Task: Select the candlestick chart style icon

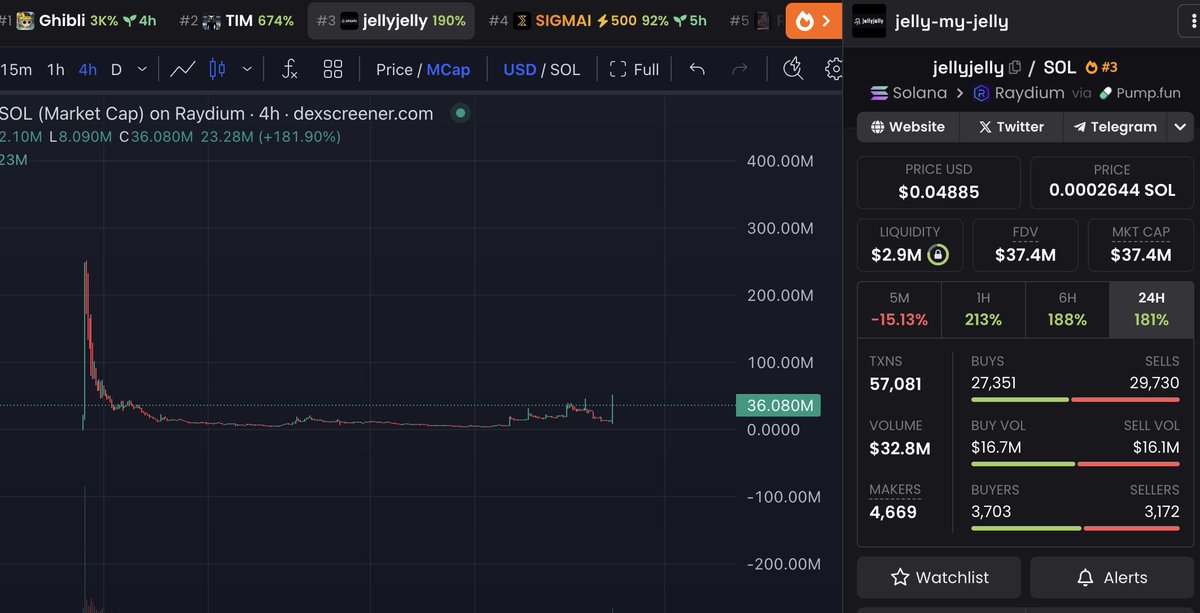Action: 217,69
